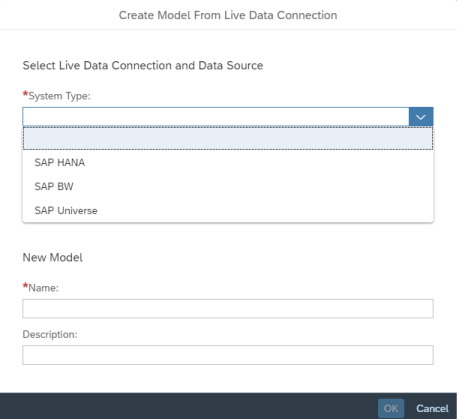459x420 pixels.
Task: Click the red asterisk beside System Type
Action: point(25,94)
